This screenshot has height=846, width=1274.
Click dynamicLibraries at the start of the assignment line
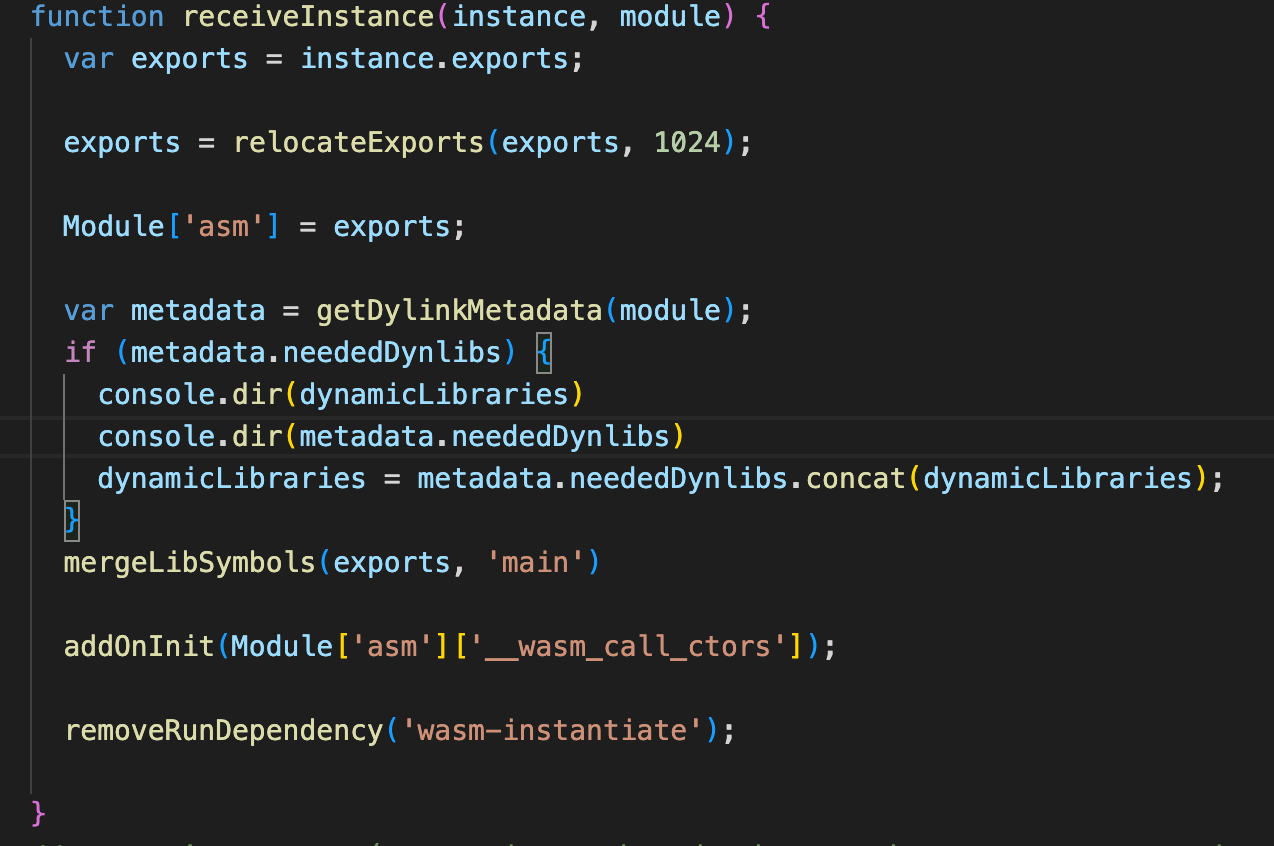click(232, 479)
